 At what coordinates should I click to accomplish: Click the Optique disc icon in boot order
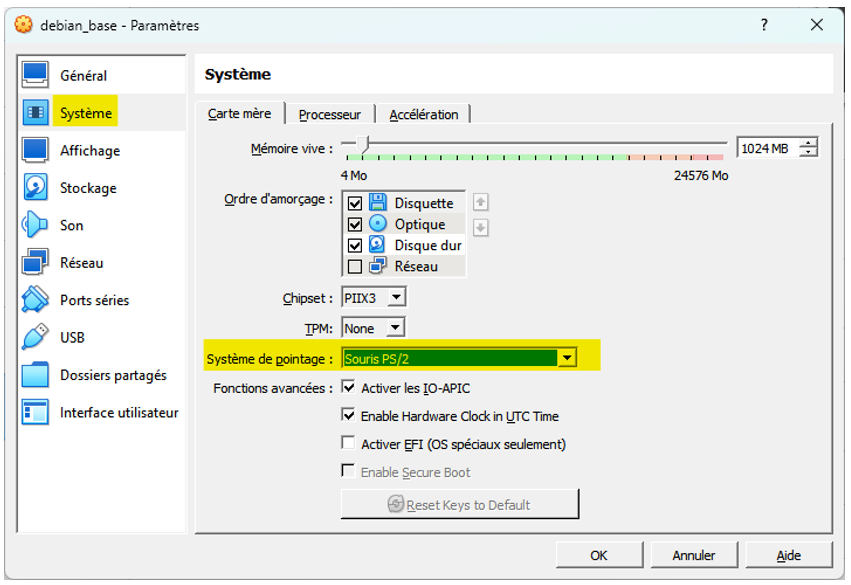coord(378,224)
